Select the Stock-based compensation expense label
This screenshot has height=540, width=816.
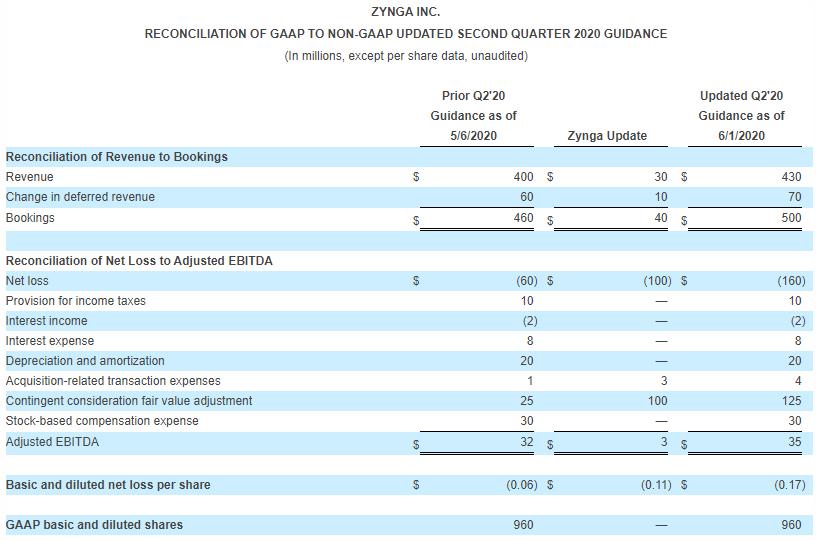pos(102,421)
